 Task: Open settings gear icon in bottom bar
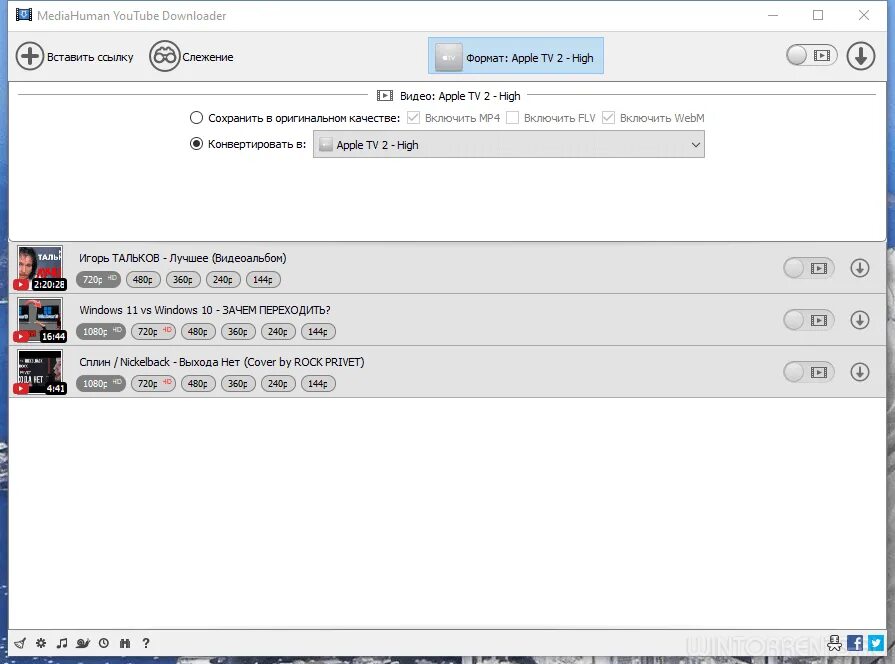tap(41, 643)
